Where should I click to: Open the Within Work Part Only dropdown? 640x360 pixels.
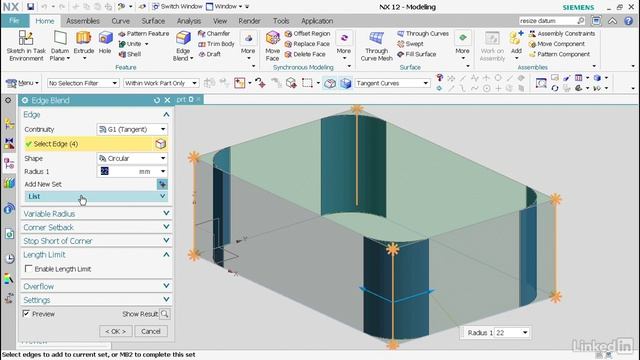(161, 83)
